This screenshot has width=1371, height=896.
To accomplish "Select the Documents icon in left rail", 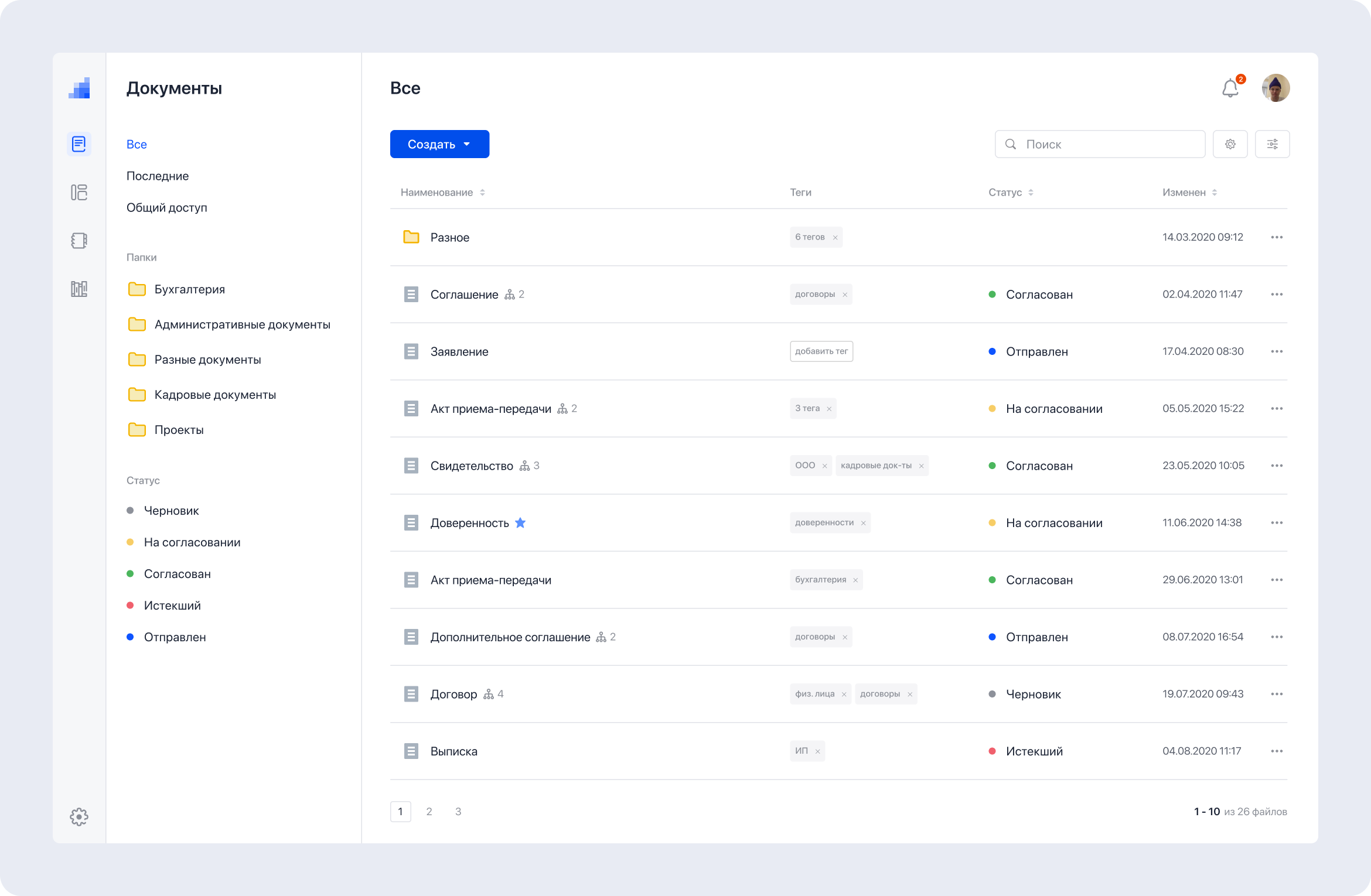I will 79,144.
